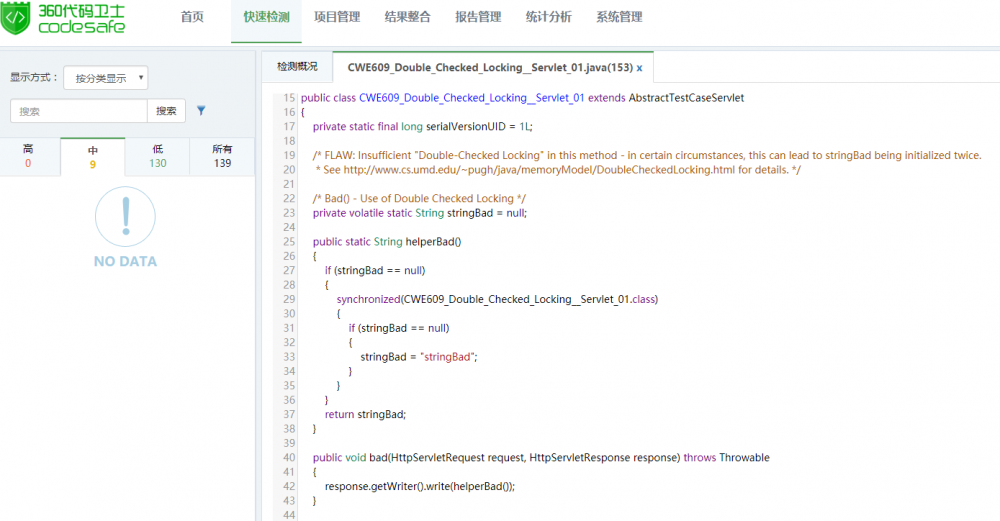
Task: Click the cs.umd.edu URL comment on line 20
Action: click(x=558, y=170)
